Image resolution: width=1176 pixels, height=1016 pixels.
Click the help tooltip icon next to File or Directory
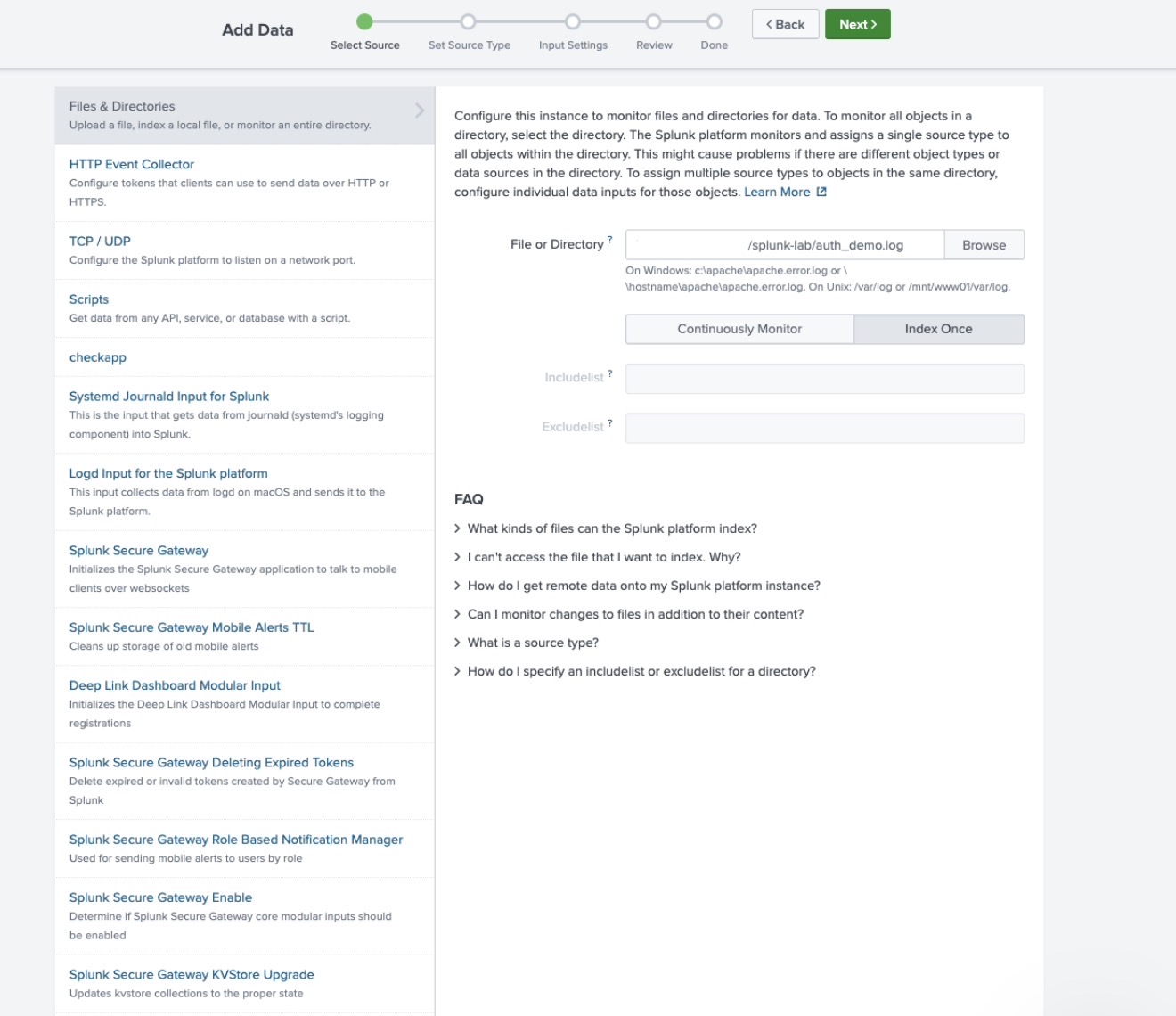click(610, 240)
